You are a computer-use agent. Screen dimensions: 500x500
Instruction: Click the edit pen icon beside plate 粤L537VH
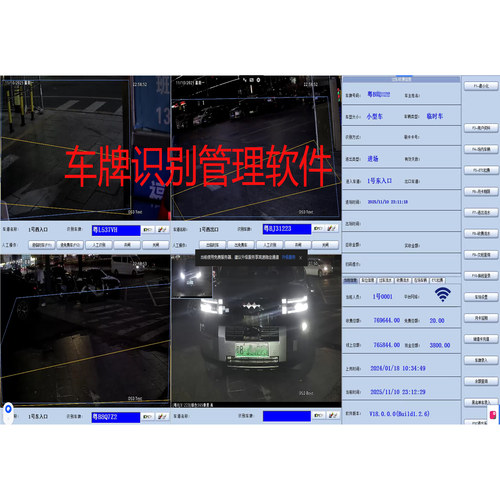[x=162, y=230]
